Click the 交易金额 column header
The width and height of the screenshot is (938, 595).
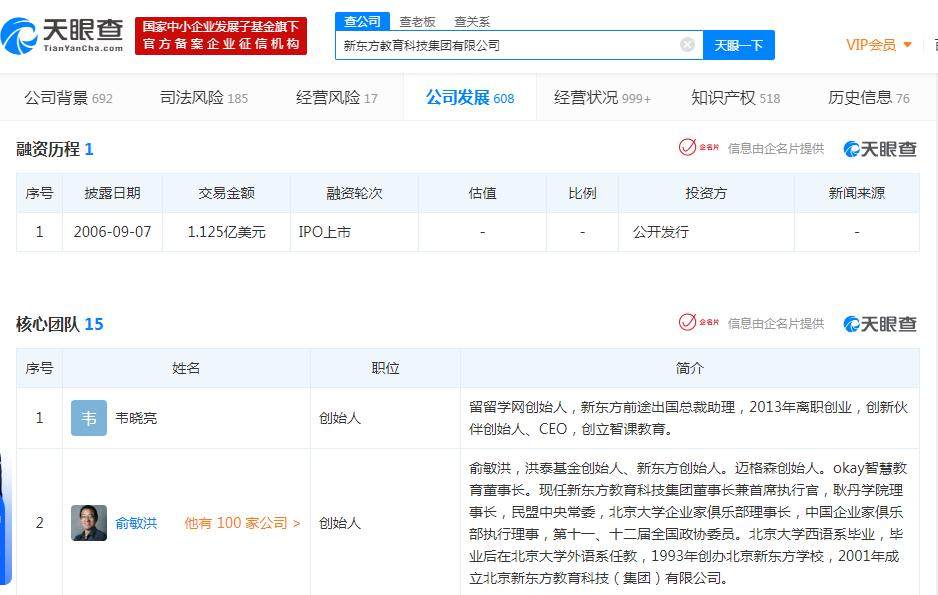(227, 193)
